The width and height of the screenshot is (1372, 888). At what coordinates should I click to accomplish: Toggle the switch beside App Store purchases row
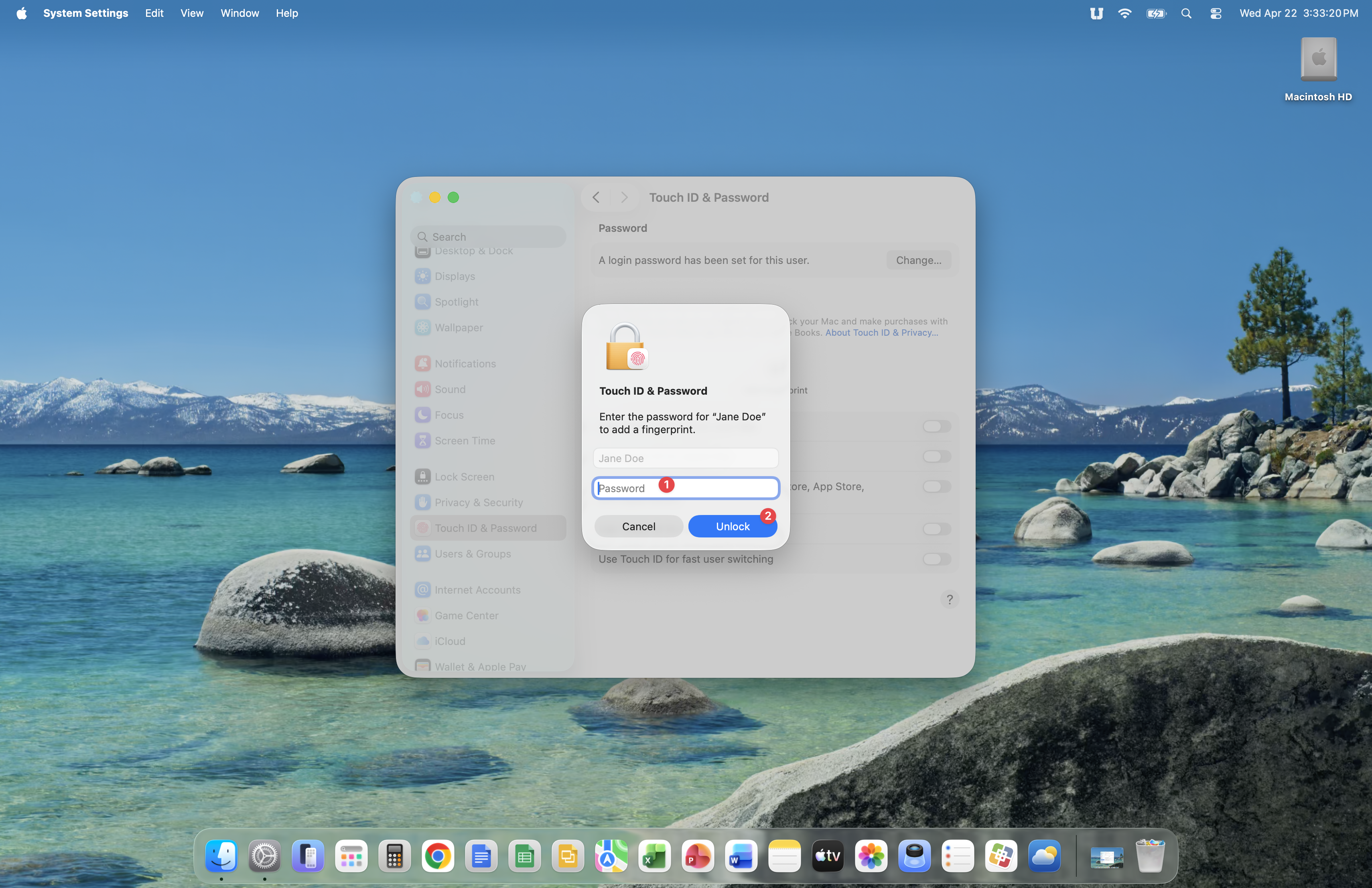coord(936,487)
